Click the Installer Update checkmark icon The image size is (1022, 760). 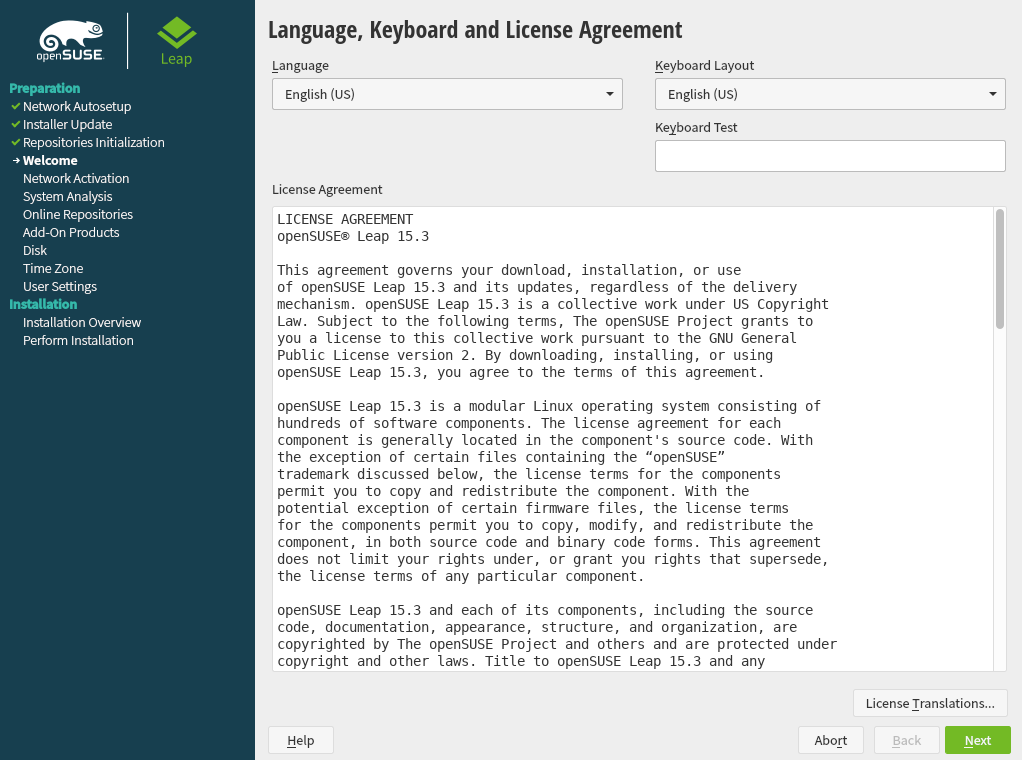16,124
